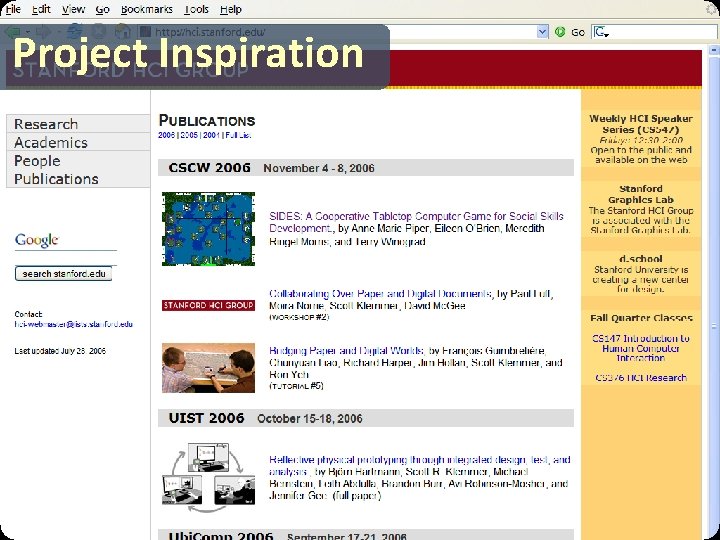The height and width of the screenshot is (540, 720).
Task: Open the search engine selector dropdown
Action: pyautogui.click(x=602, y=32)
